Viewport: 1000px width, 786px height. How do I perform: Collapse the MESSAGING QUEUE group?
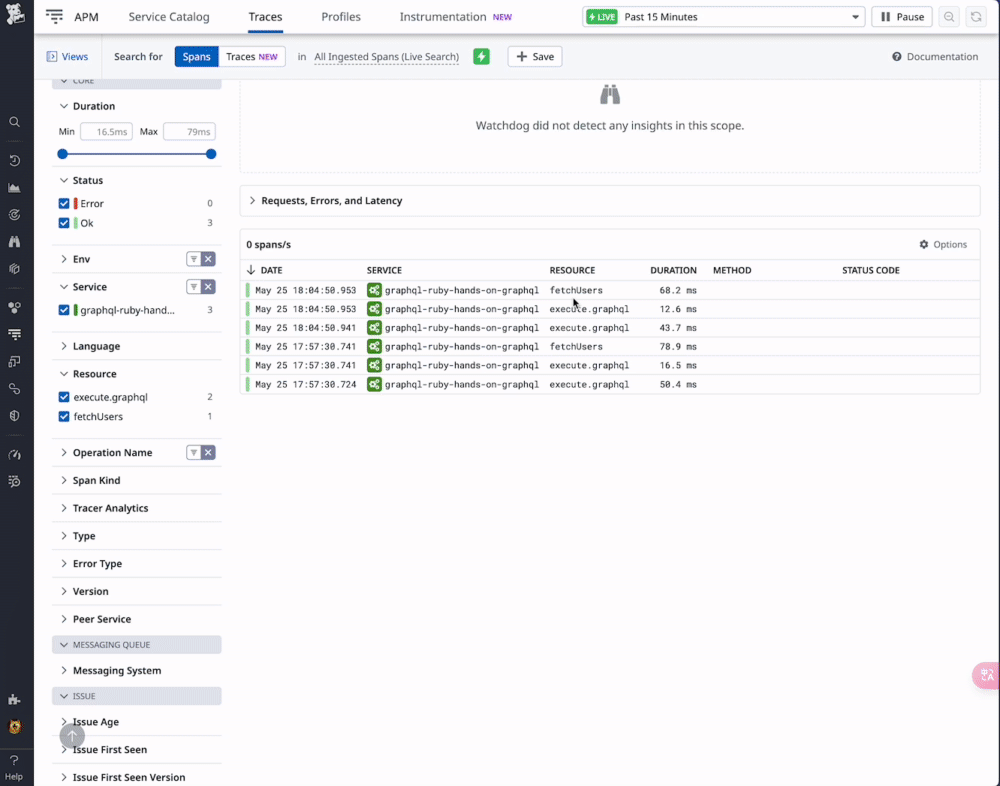click(x=136, y=644)
